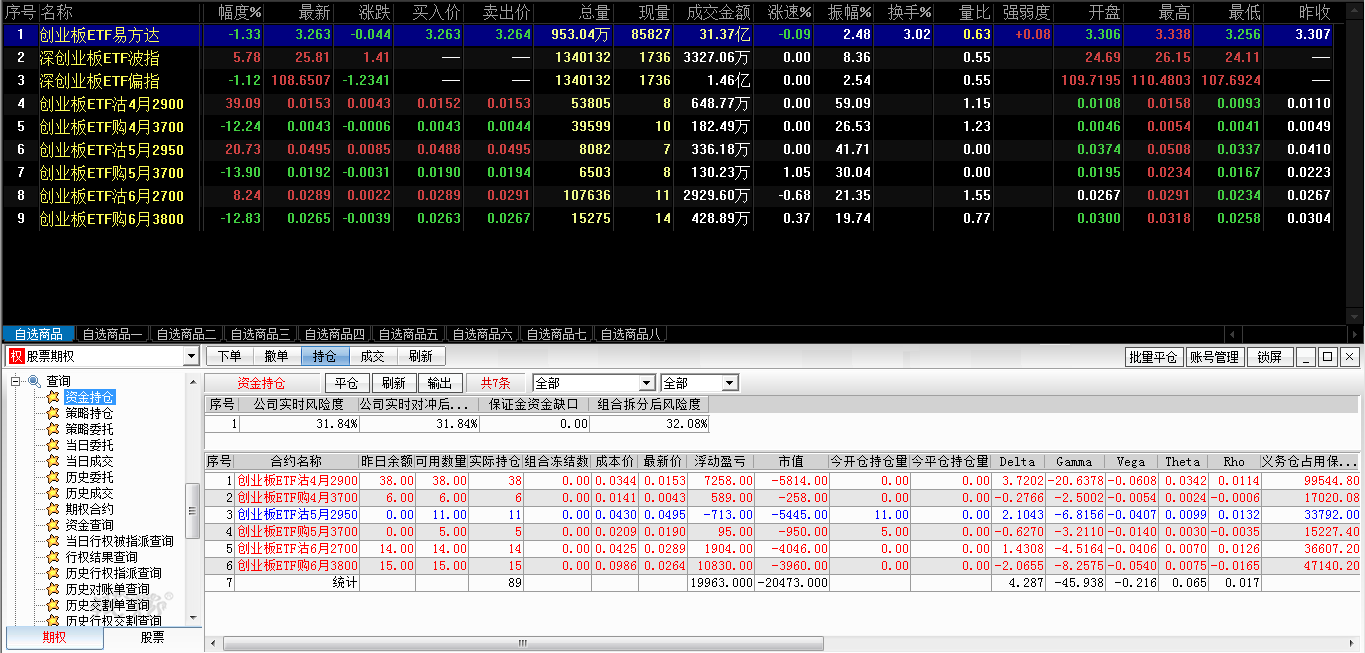Image resolution: width=1365 pixels, height=653 pixels.
Task: Click the watchlist tab strip left scroll arrow
Action: tap(1231, 334)
